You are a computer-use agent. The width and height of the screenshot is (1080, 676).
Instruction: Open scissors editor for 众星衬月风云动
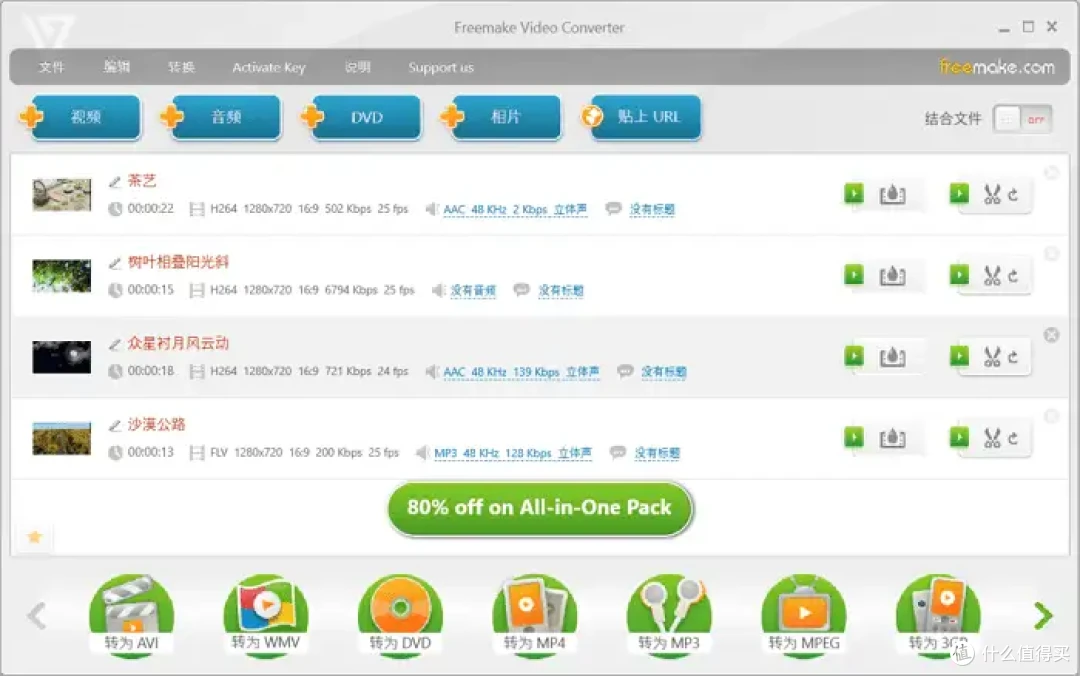tap(992, 358)
